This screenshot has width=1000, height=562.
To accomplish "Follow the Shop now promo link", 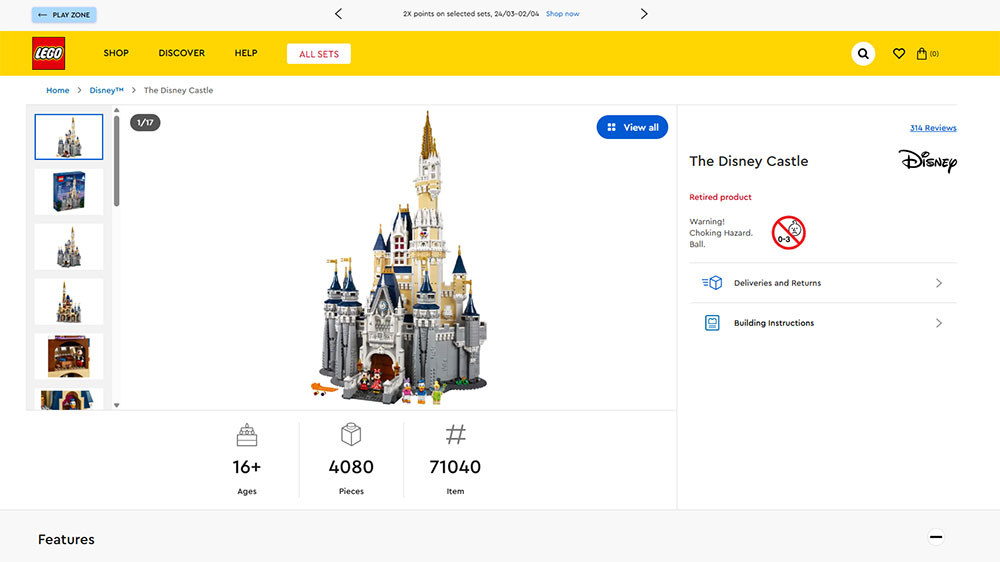I will point(562,13).
